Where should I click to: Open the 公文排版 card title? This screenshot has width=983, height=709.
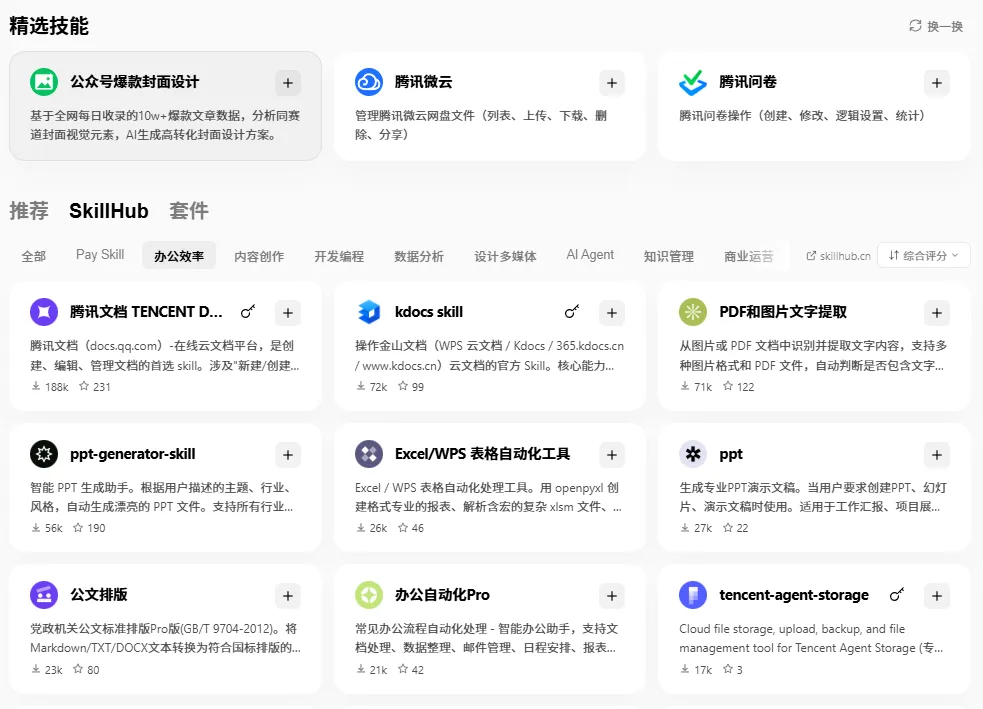pos(98,595)
